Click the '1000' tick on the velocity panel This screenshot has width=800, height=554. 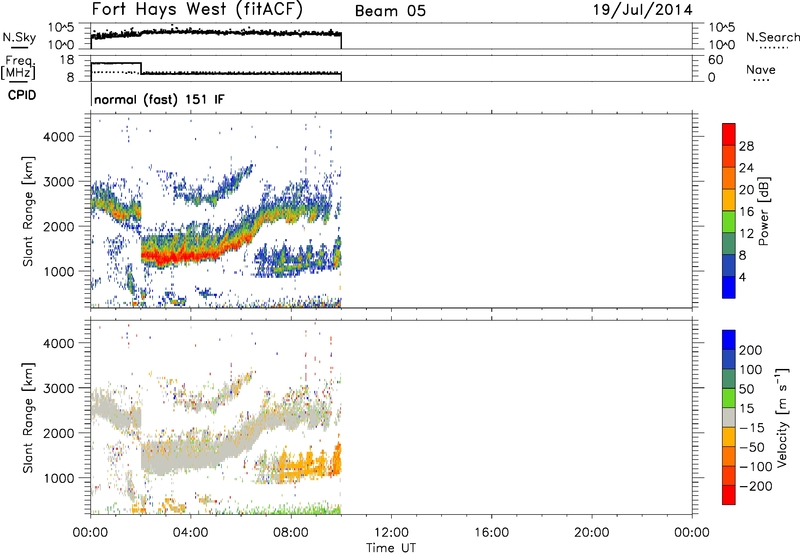click(x=58, y=478)
